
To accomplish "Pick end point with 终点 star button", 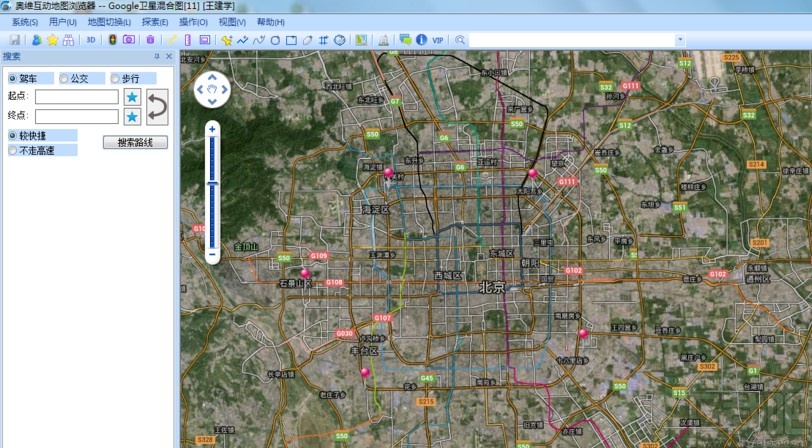I will [133, 117].
